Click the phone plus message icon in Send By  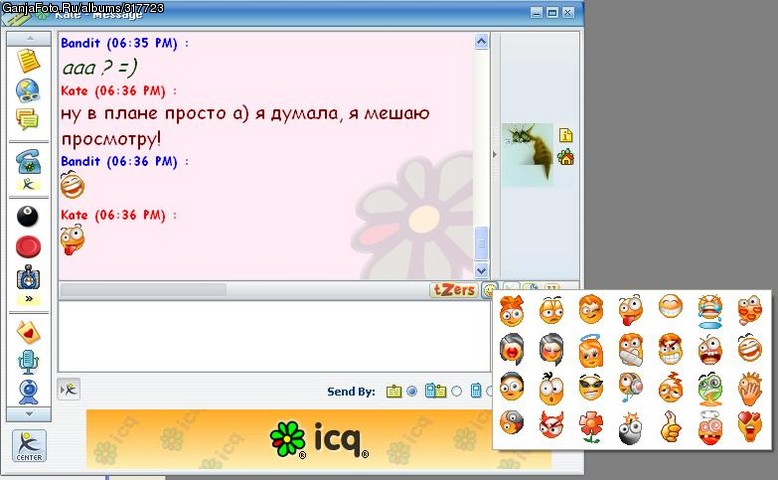[435, 391]
